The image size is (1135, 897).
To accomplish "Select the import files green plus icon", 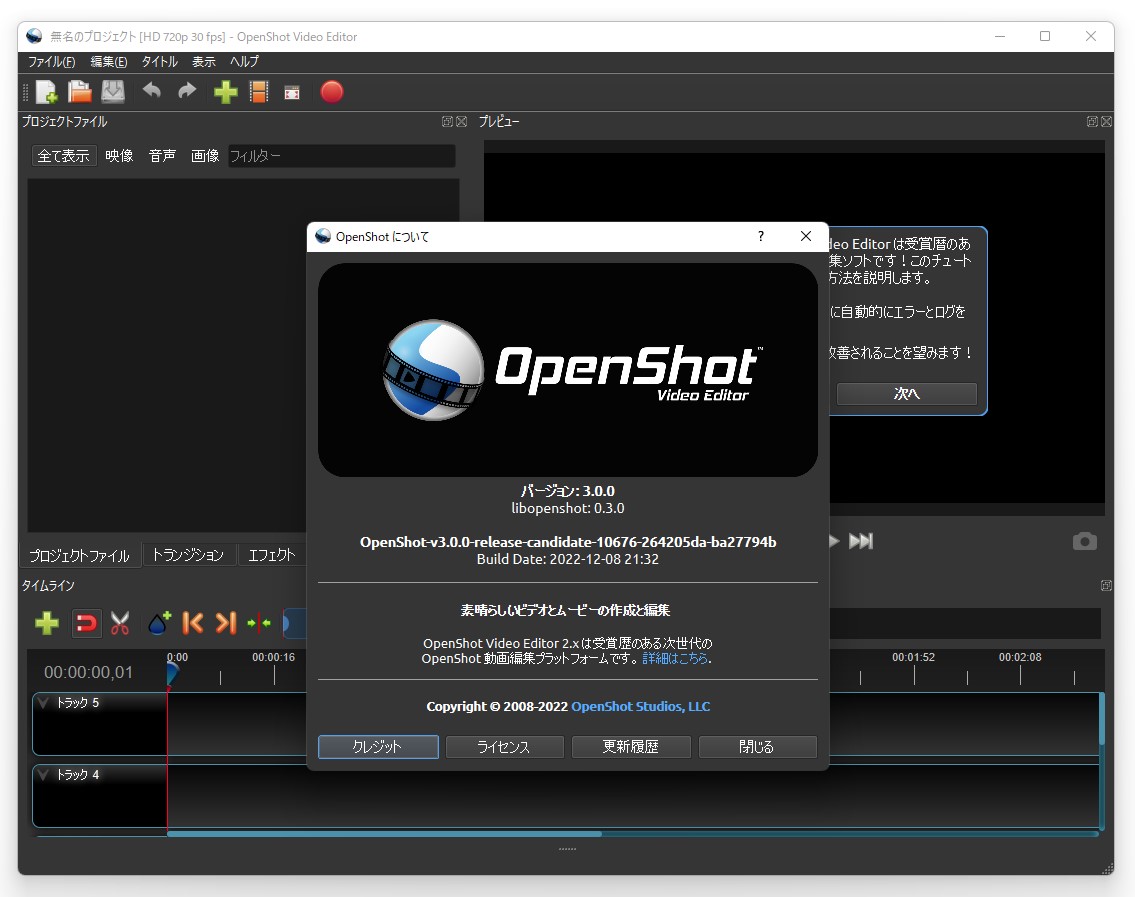I will pyautogui.click(x=225, y=92).
